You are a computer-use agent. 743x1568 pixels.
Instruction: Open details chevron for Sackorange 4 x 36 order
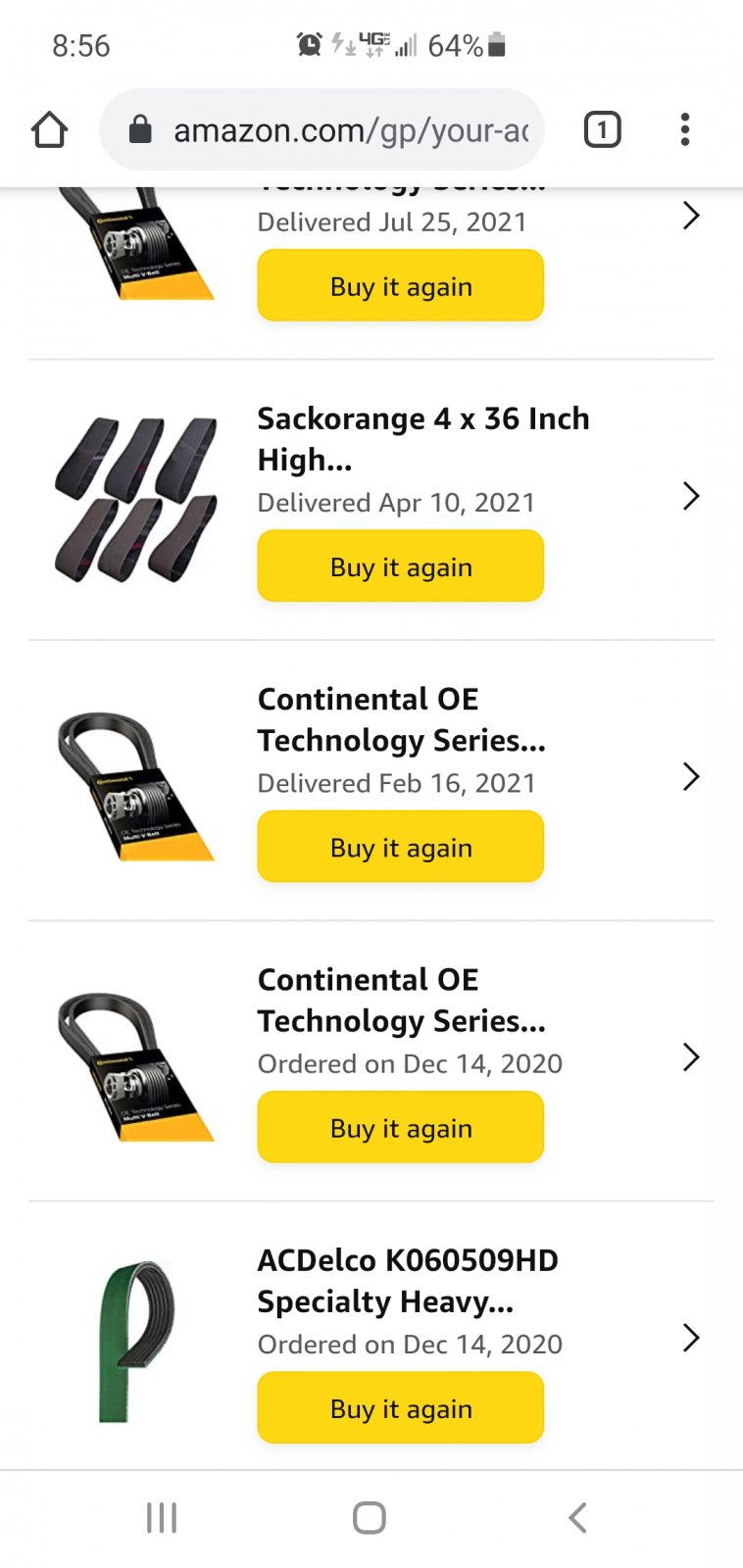[691, 496]
